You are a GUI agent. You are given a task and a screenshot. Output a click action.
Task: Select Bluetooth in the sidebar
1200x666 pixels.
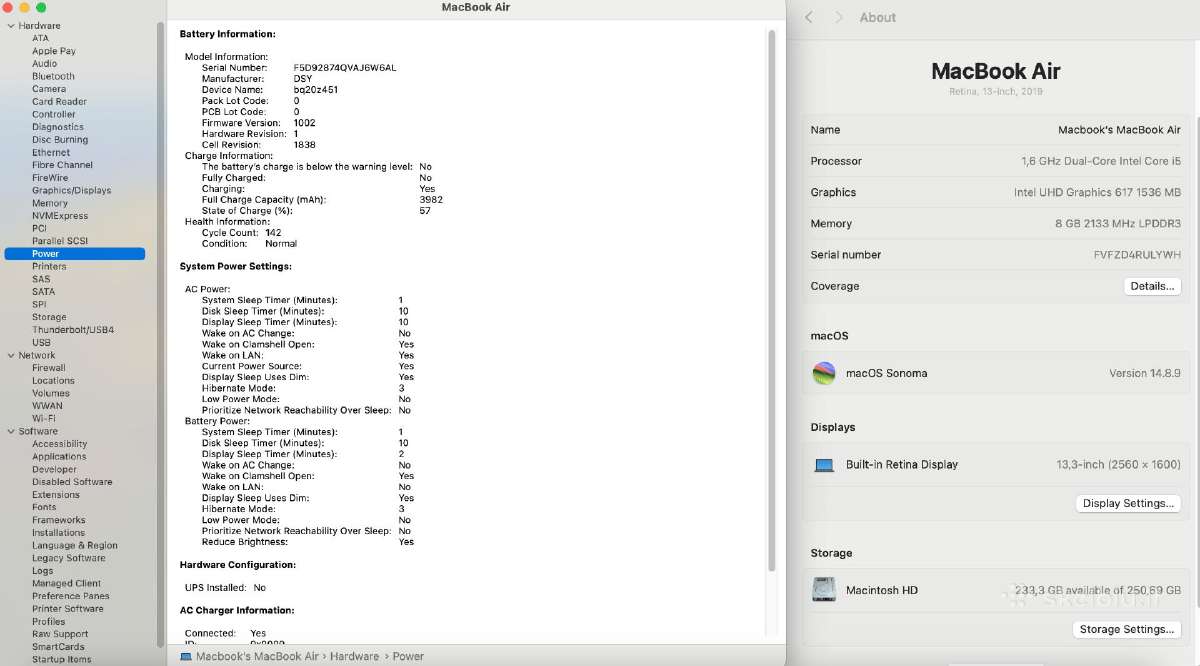[53, 76]
